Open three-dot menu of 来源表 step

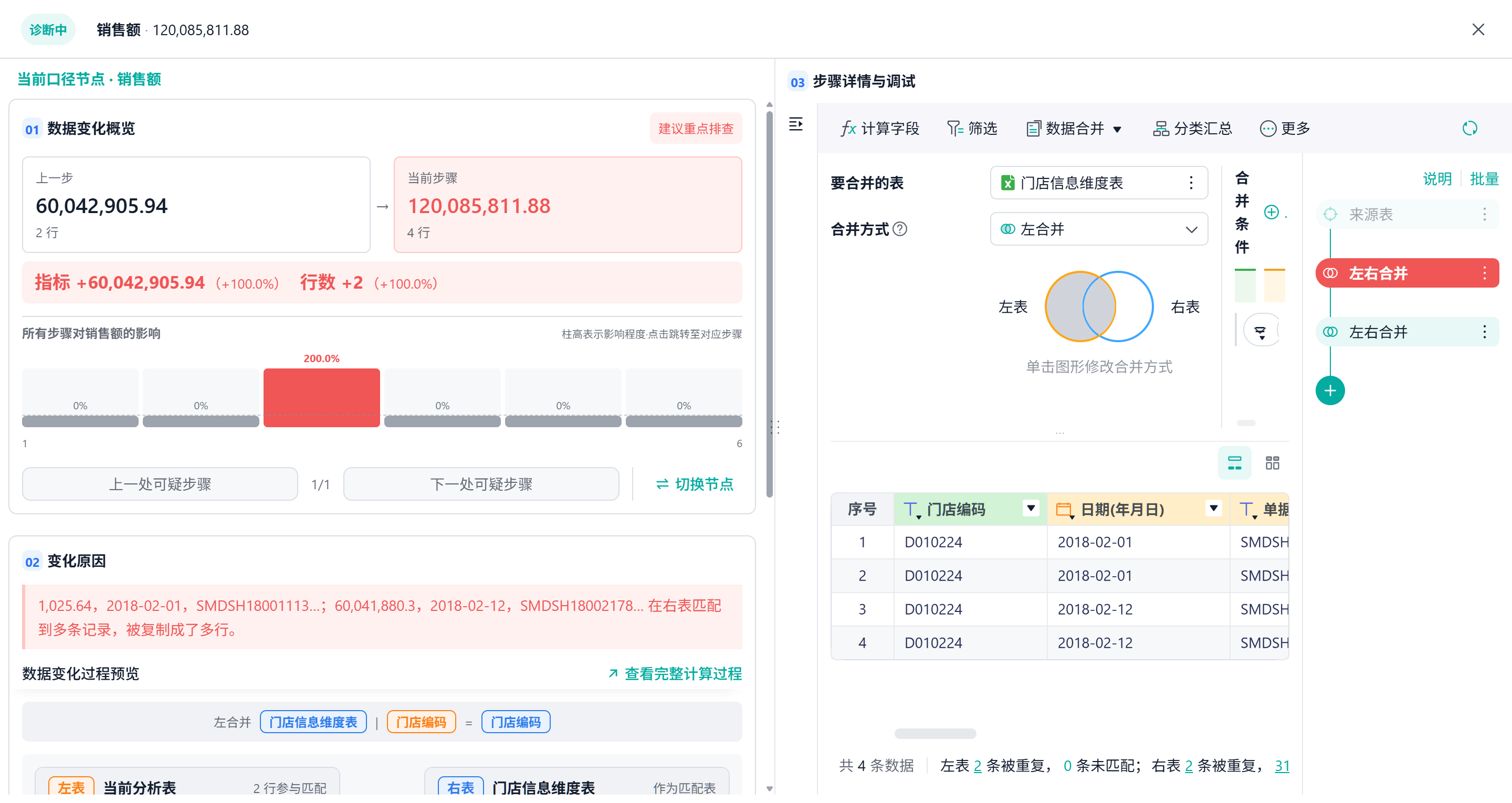1484,215
